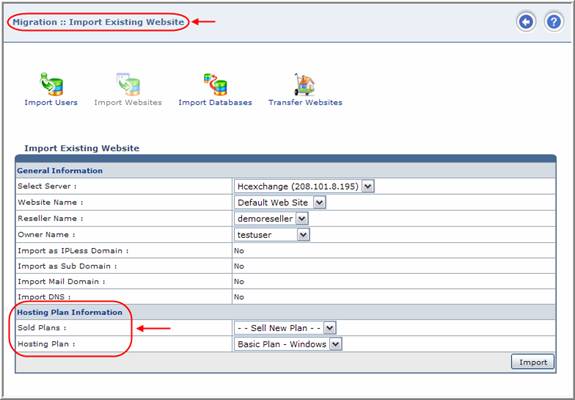The width and height of the screenshot is (575, 400).
Task: Expand the Reseller Name dropdown
Action: [271, 219]
